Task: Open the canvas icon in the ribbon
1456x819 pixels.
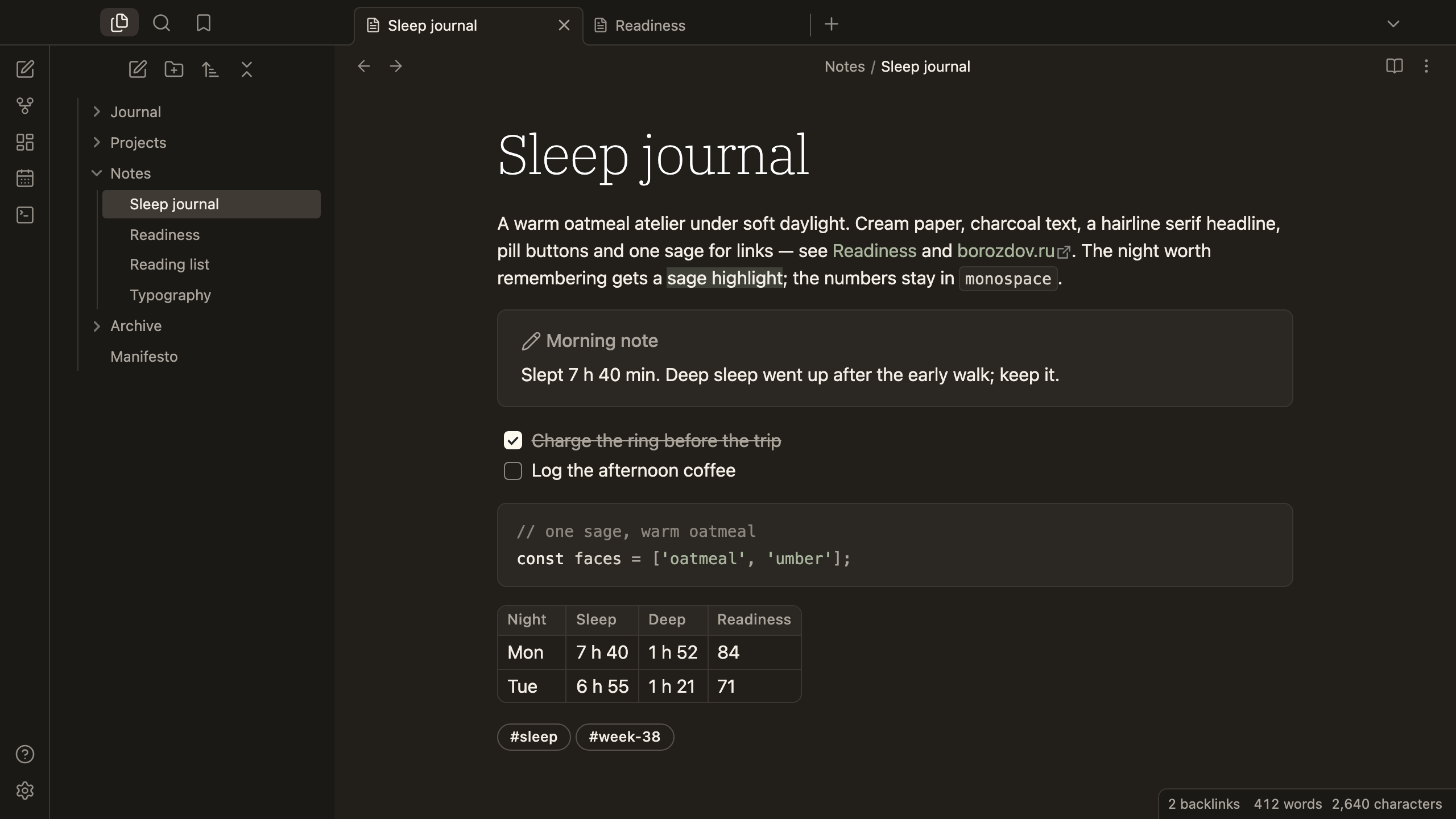Action: click(25, 142)
